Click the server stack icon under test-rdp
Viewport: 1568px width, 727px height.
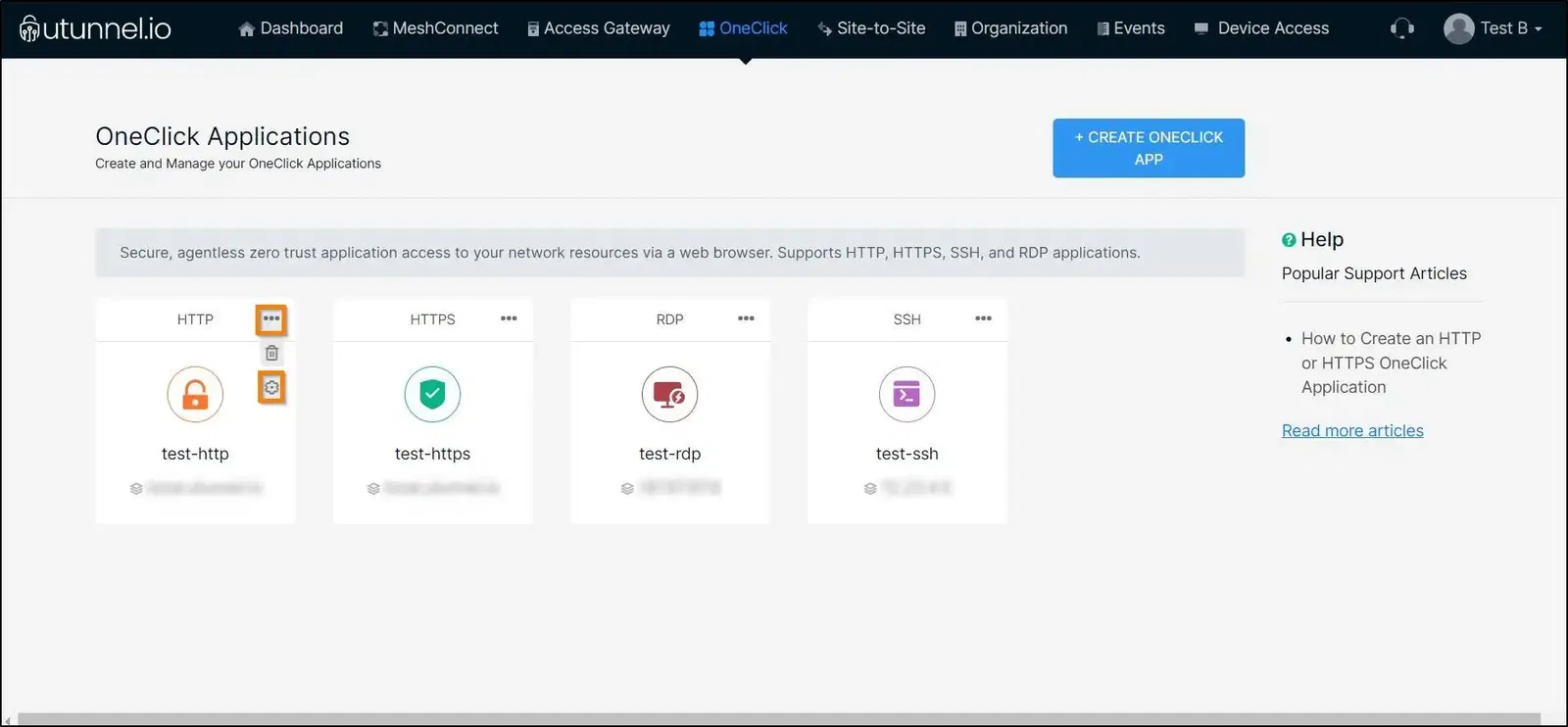627,488
